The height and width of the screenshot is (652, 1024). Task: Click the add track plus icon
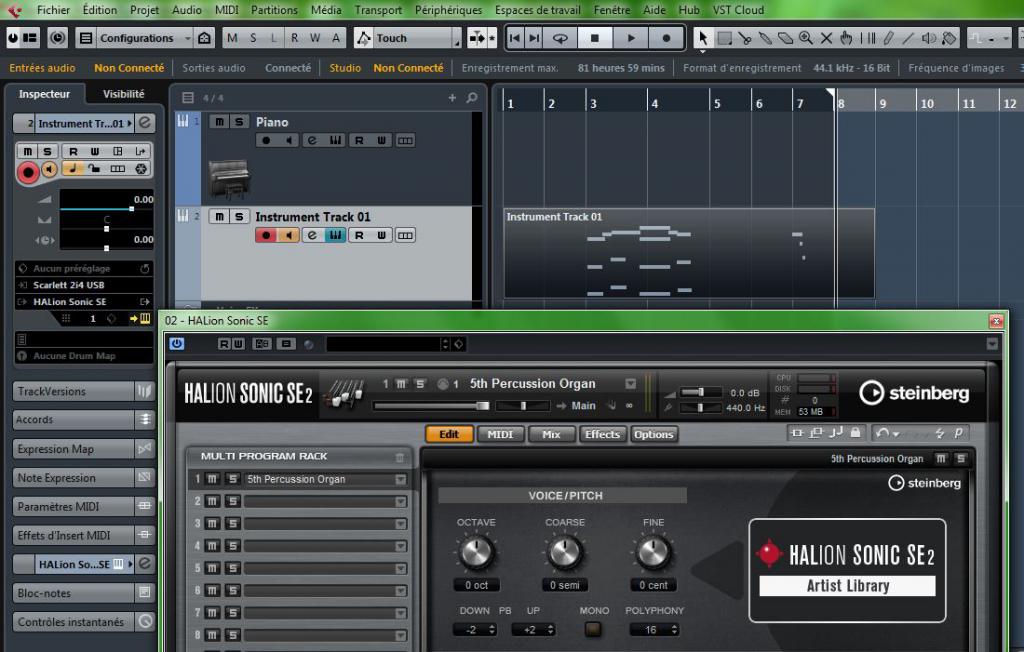(452, 97)
